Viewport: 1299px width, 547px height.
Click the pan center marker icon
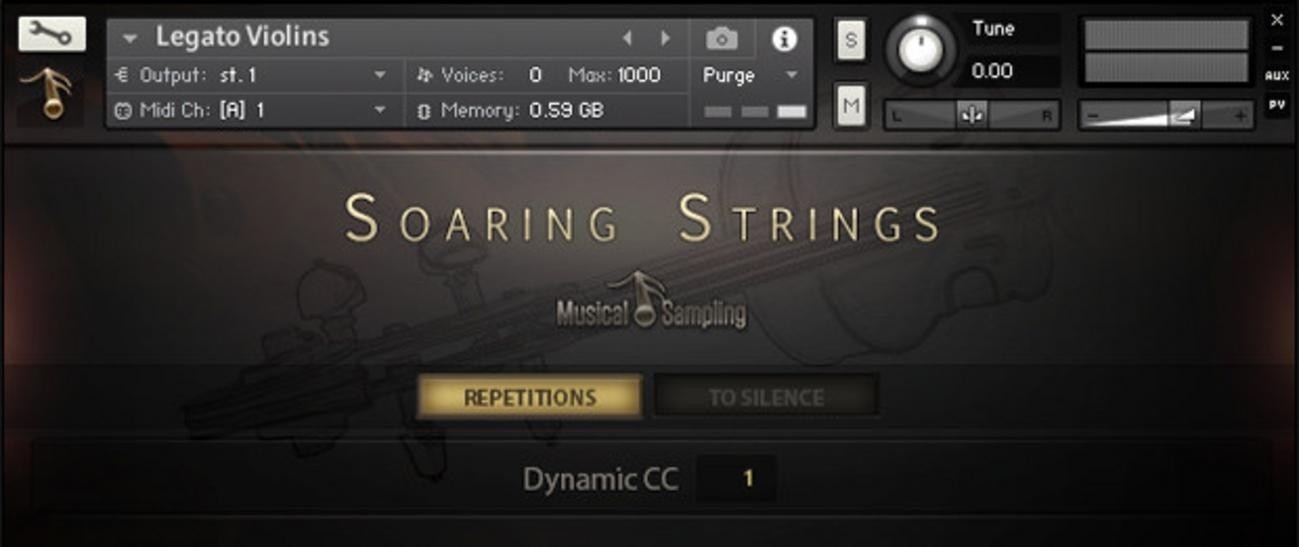click(x=971, y=115)
